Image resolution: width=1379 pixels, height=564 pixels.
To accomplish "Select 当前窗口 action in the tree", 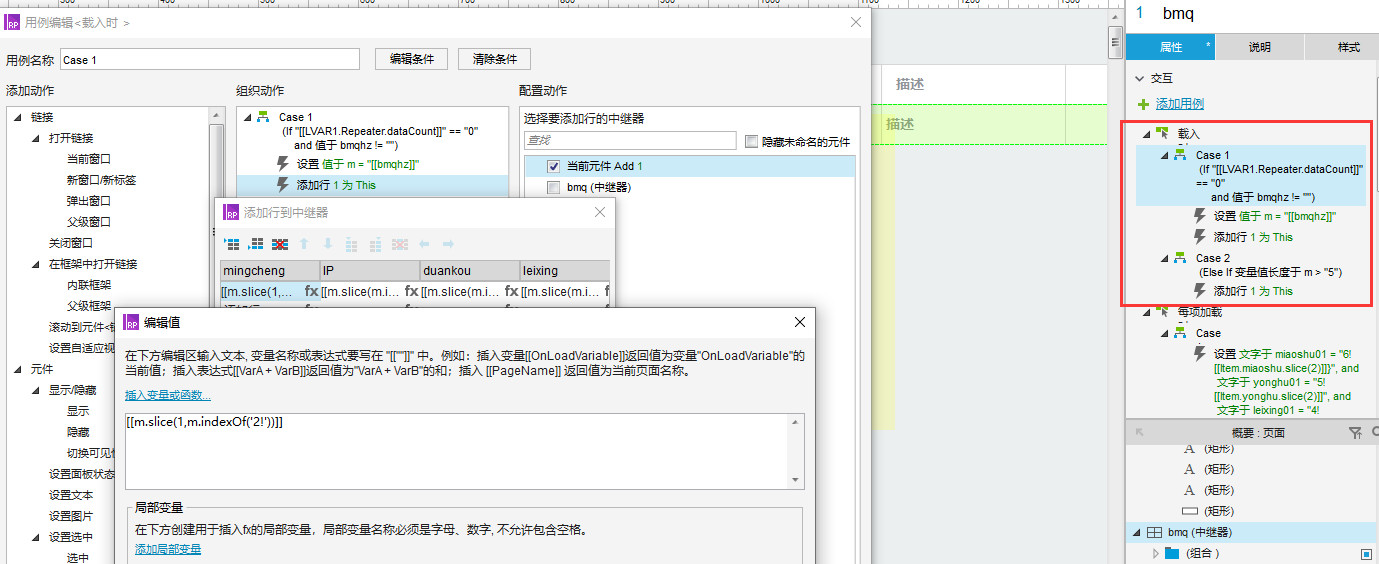I will [x=89, y=159].
